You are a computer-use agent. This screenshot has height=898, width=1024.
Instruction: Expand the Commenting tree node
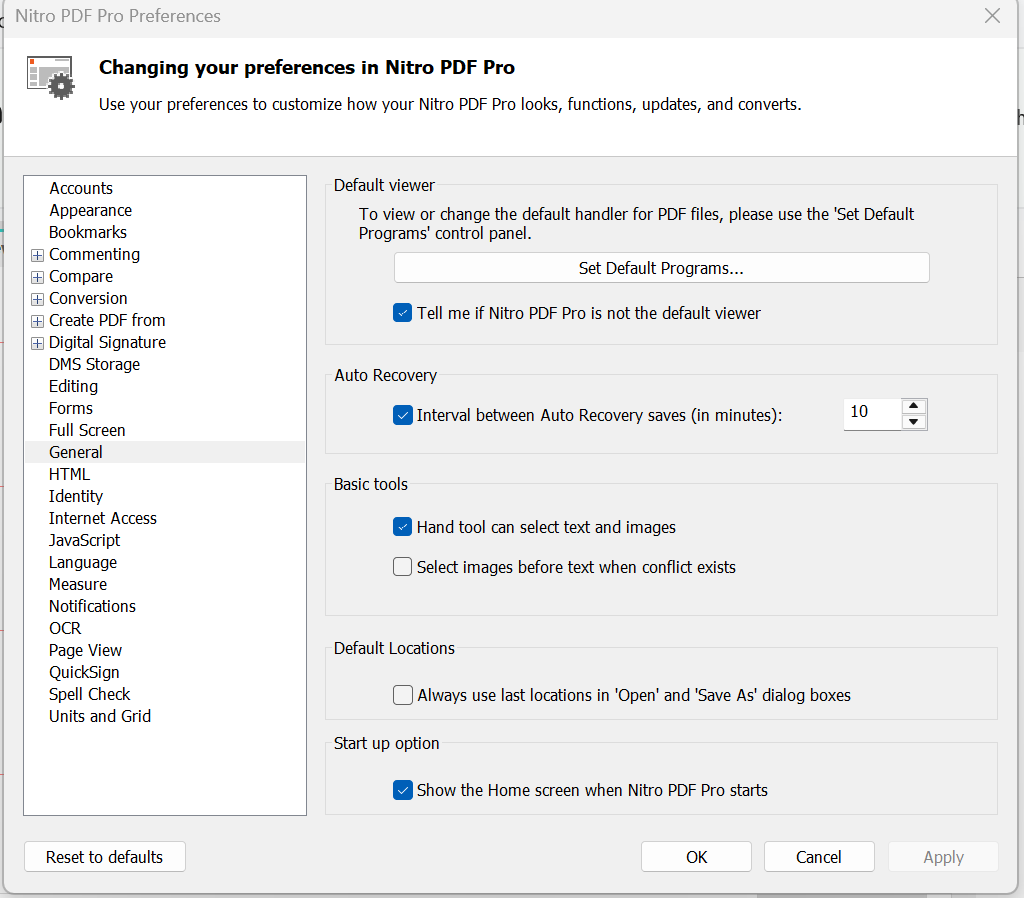37,255
